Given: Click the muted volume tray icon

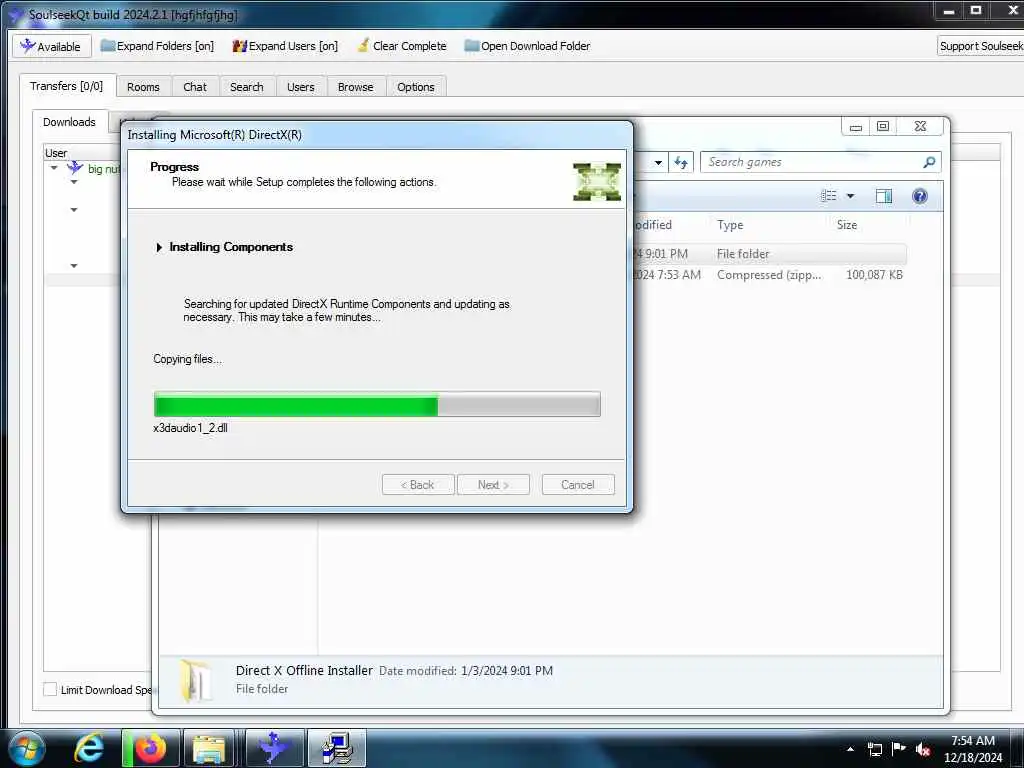Looking at the screenshot, I should click(x=923, y=749).
